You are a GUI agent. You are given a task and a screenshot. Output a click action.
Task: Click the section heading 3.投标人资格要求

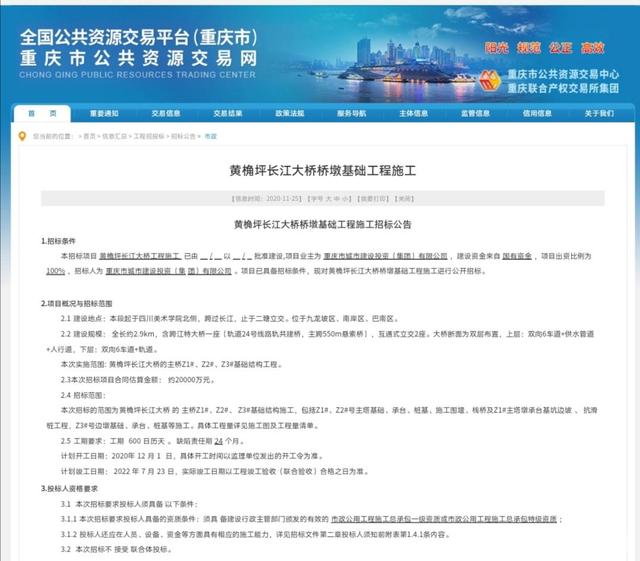pos(69,488)
